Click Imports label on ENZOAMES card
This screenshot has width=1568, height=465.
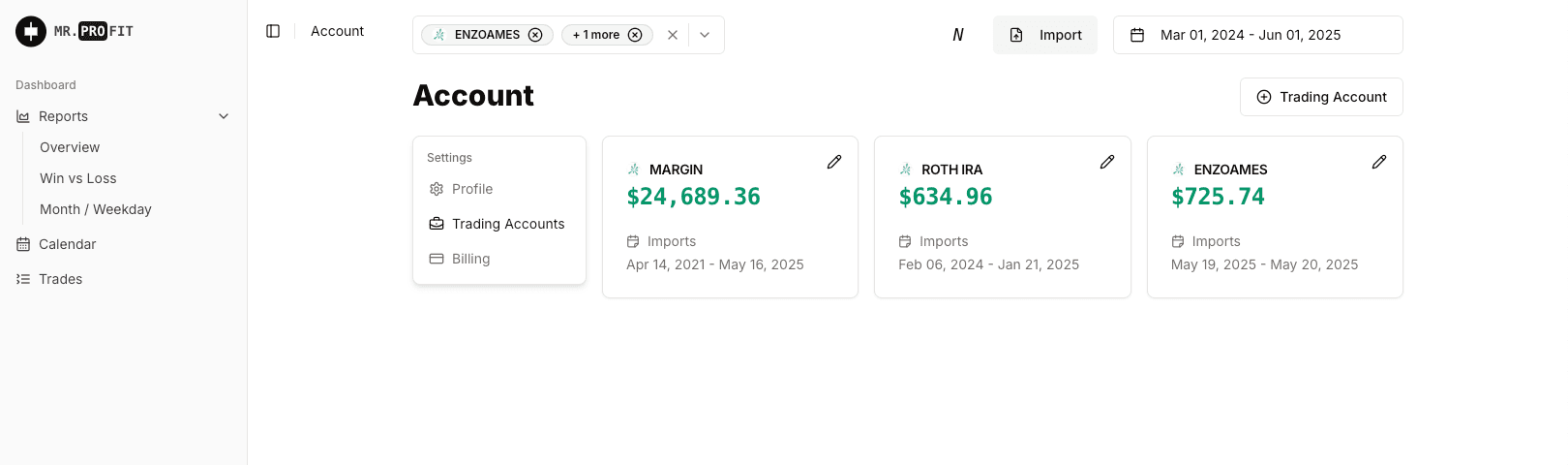pos(1217,241)
